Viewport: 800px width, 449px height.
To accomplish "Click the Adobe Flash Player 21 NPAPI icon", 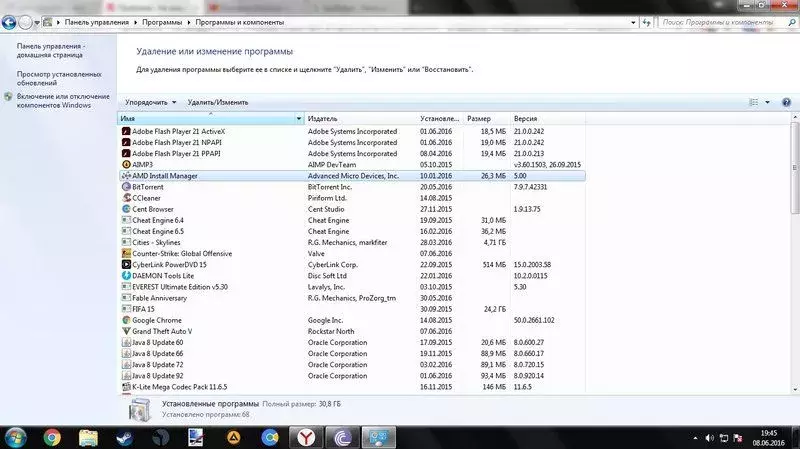I will pos(126,142).
